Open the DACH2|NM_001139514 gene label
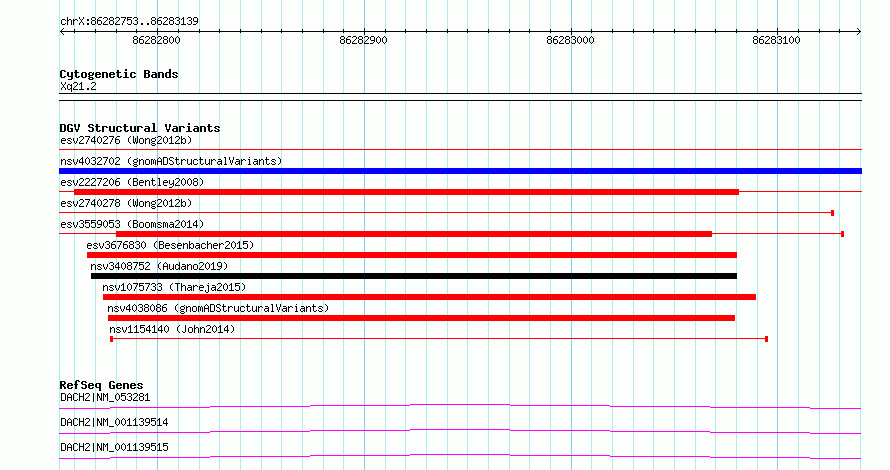 coord(114,422)
